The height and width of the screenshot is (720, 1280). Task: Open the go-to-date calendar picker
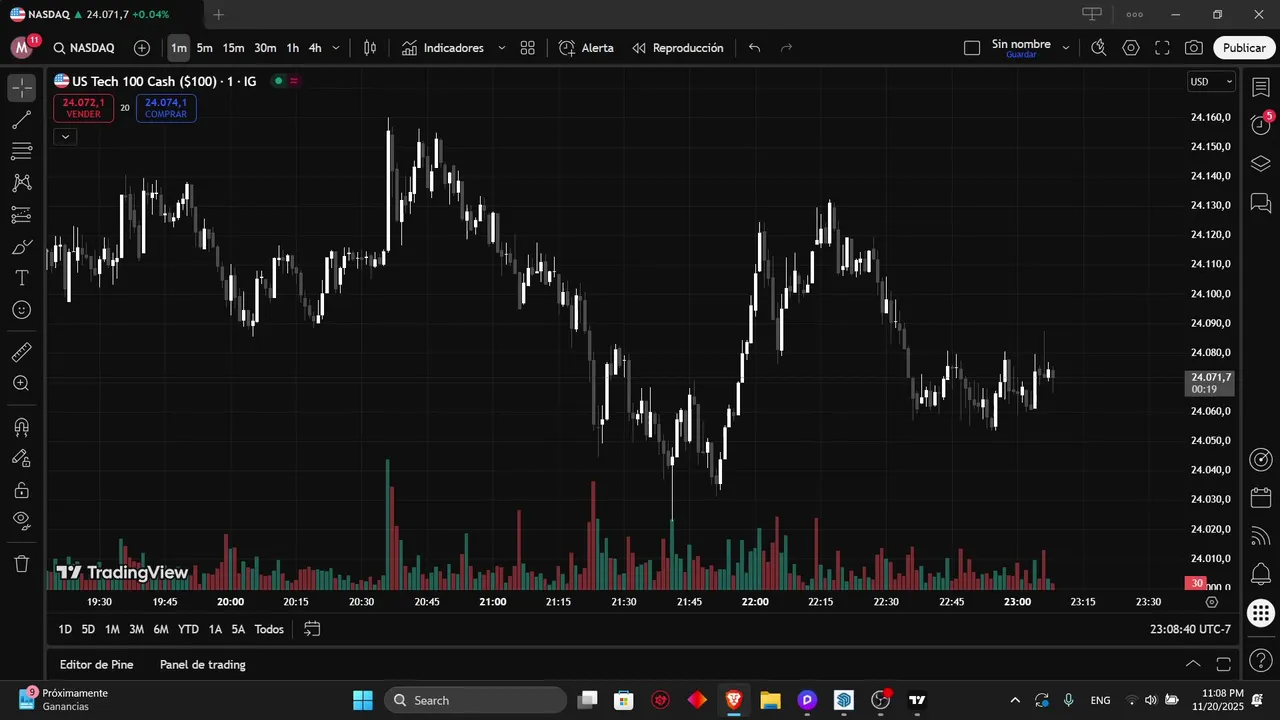[x=312, y=629]
